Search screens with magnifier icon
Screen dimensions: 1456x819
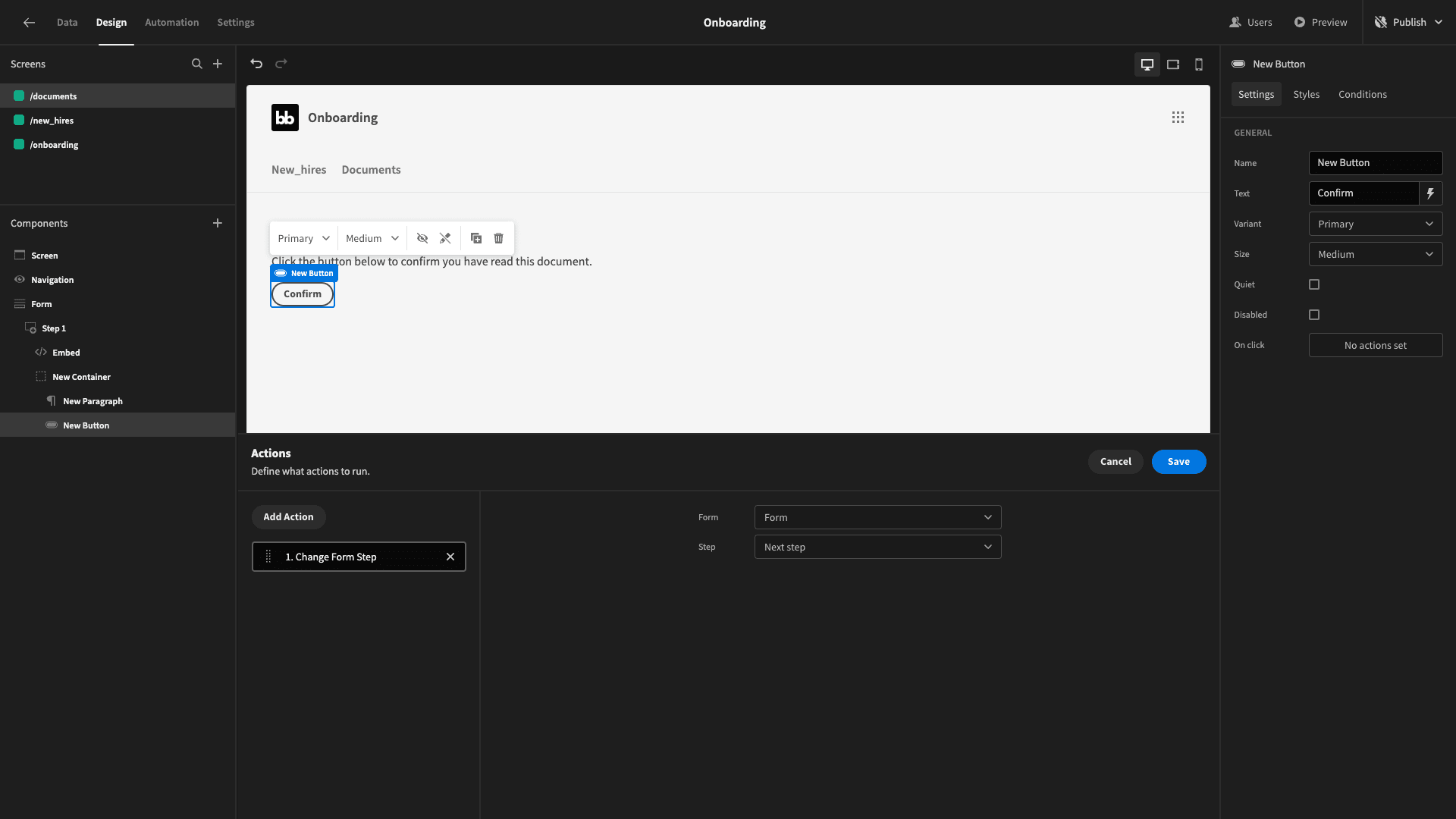pos(197,64)
